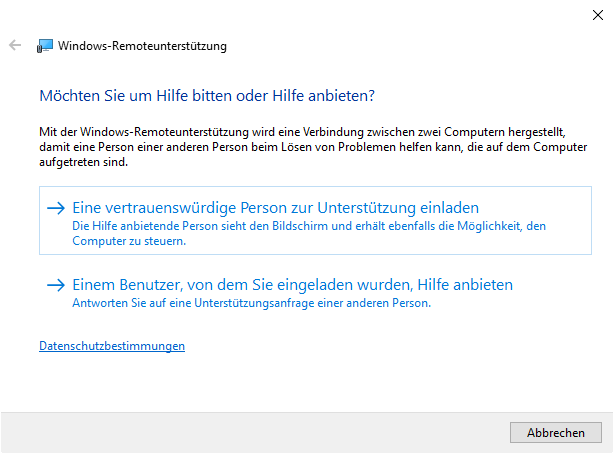The image size is (614, 454).
Task: Click the 'Die Hilfe anbietende Person sieht' description
Action: [310, 227]
